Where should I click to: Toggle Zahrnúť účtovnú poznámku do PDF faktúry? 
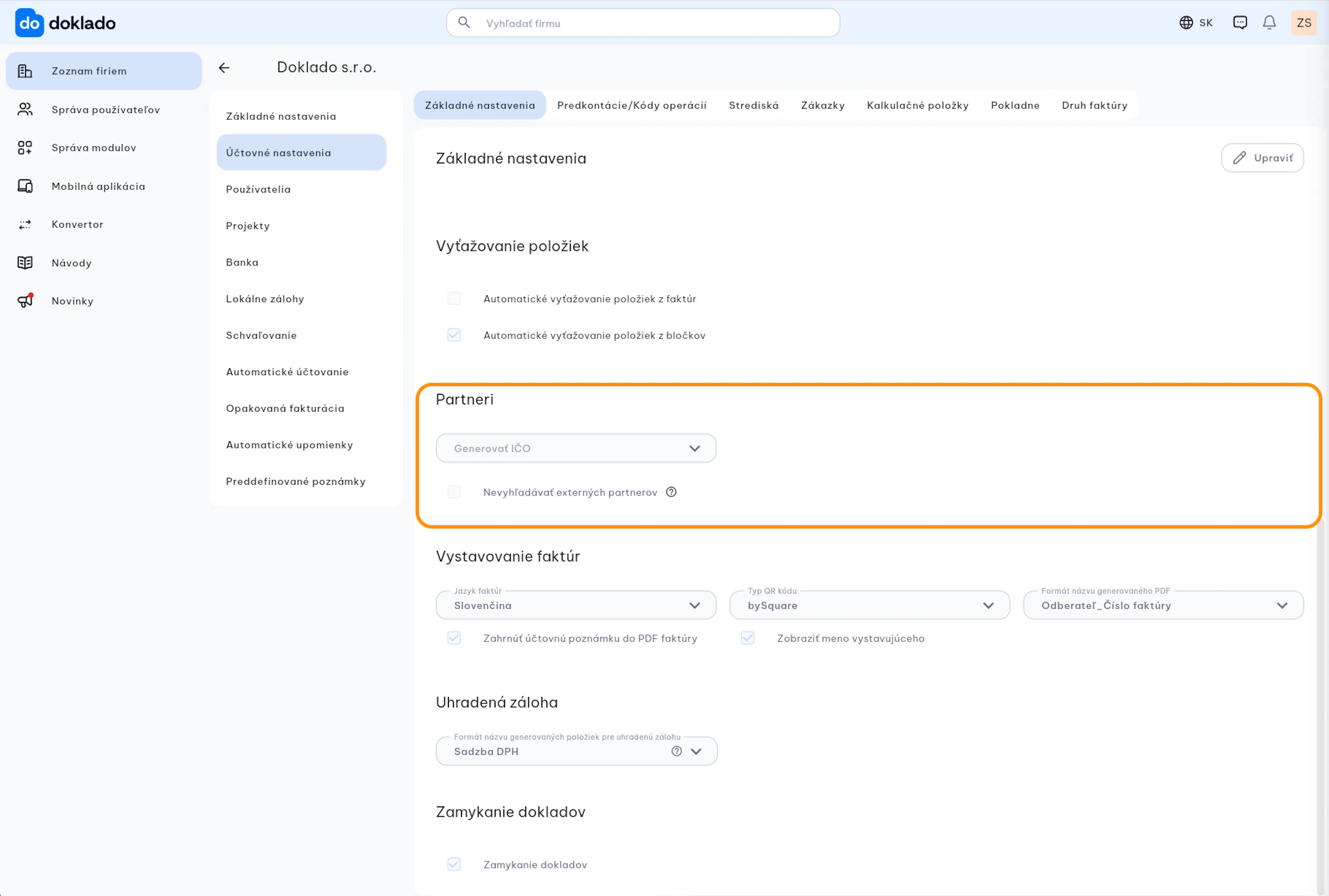point(454,638)
